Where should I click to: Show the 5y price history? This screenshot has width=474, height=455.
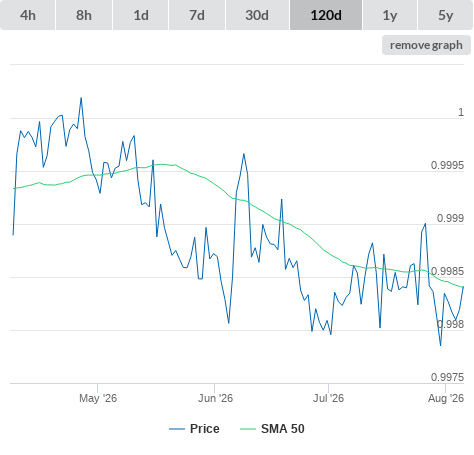[x=446, y=15]
